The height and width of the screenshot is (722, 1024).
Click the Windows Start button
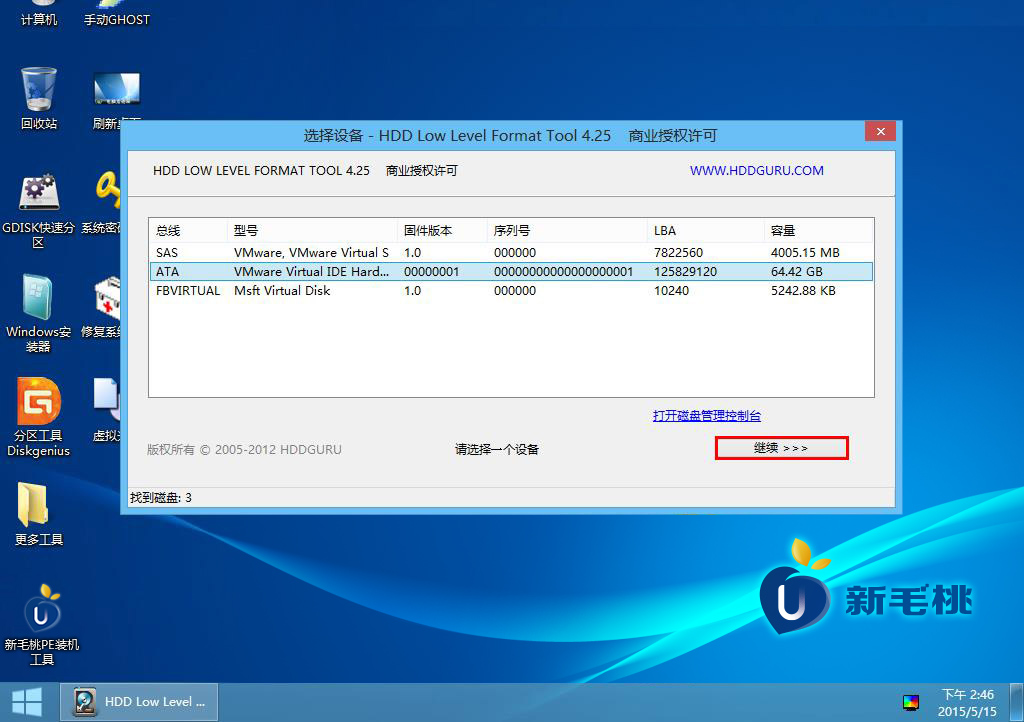[27, 702]
